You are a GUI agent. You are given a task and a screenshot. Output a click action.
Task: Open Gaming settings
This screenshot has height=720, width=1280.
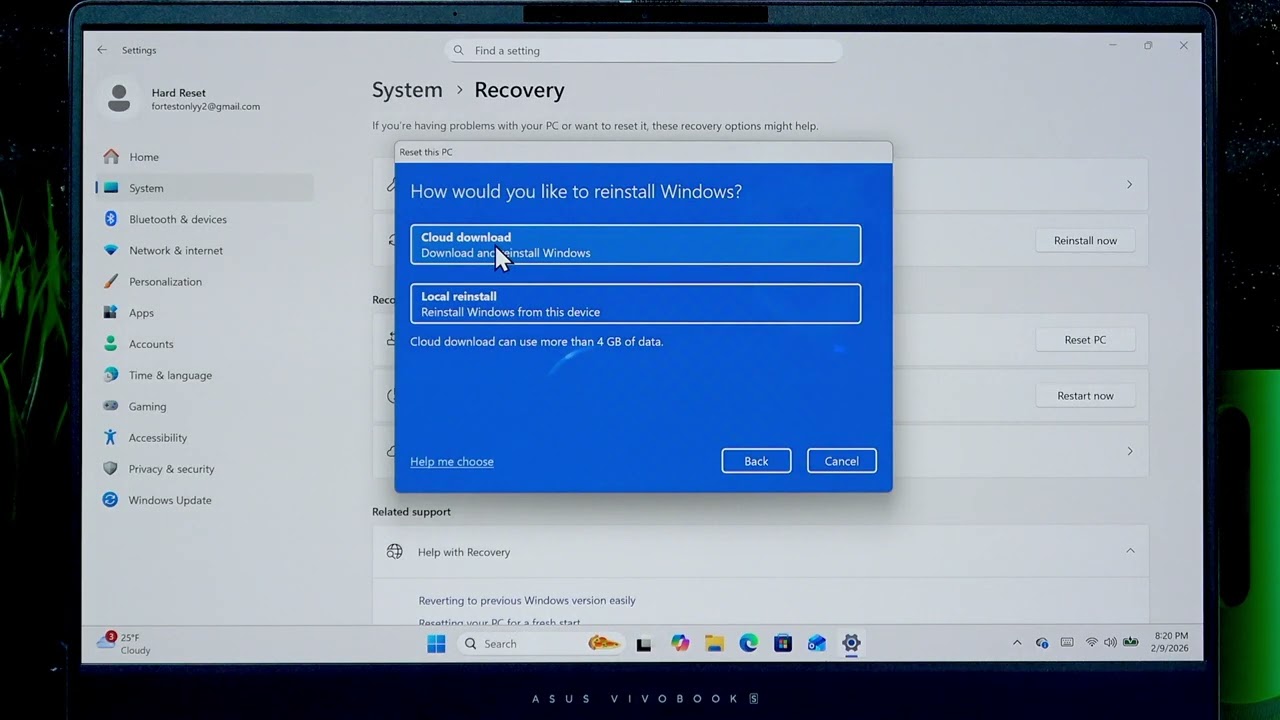[205, 406]
